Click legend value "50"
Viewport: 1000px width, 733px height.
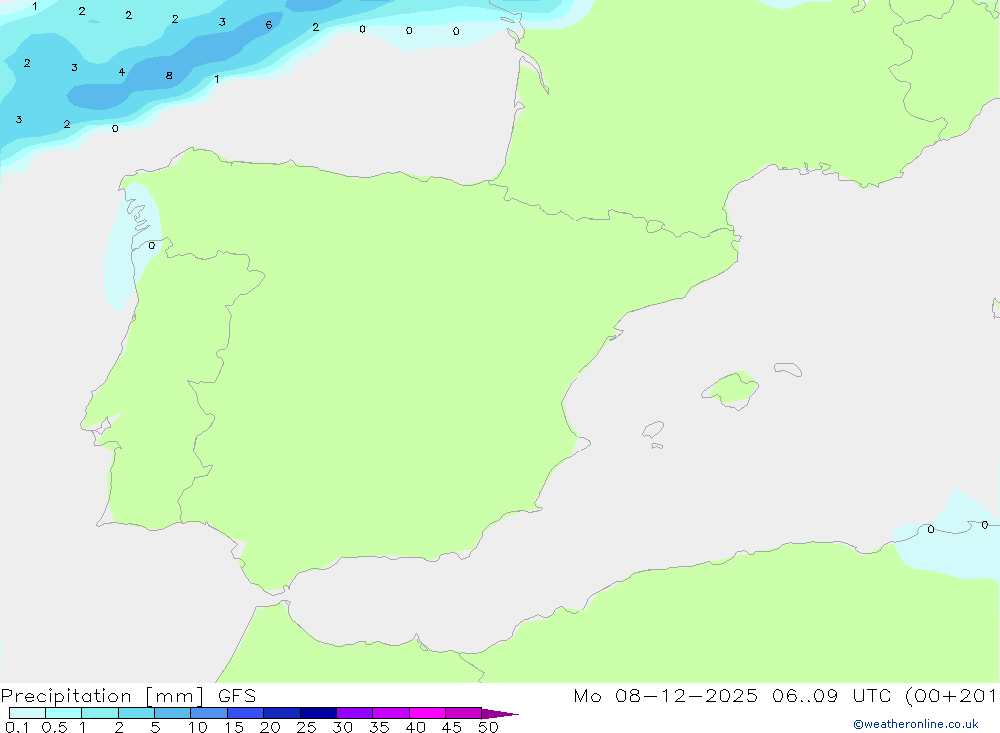(488, 727)
